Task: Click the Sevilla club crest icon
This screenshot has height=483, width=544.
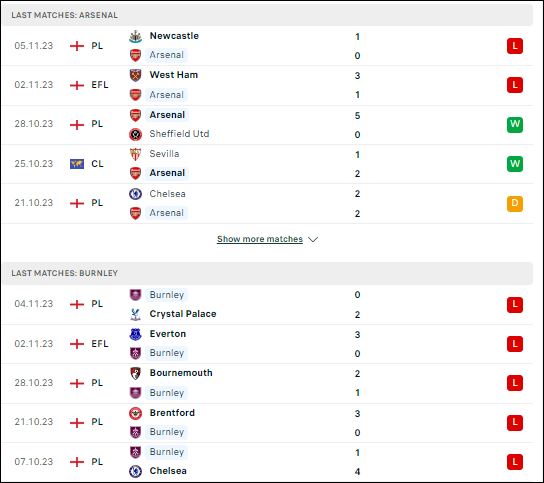Action: tap(135, 154)
